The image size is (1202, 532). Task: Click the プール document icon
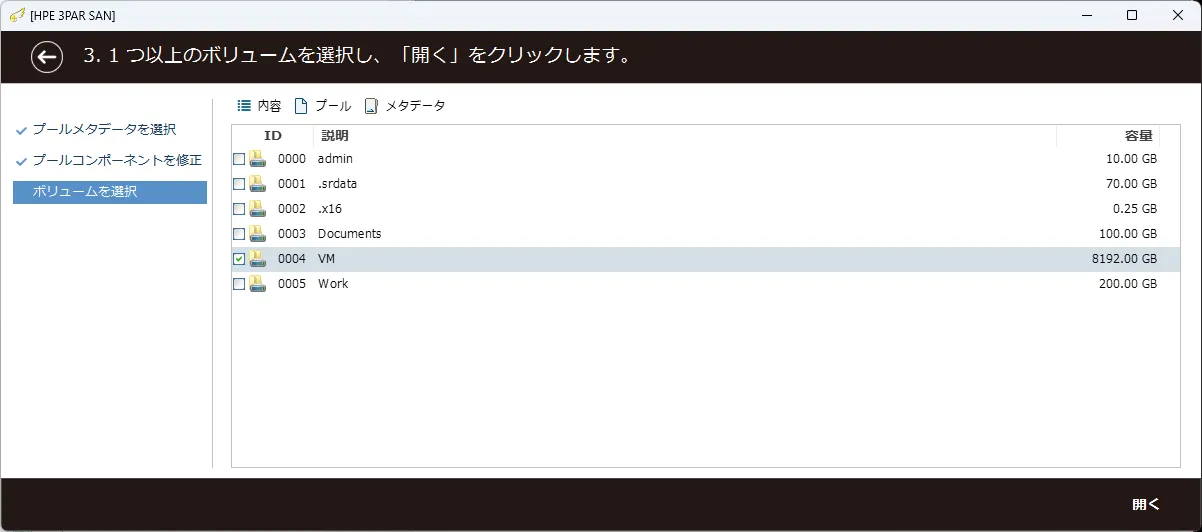click(301, 106)
